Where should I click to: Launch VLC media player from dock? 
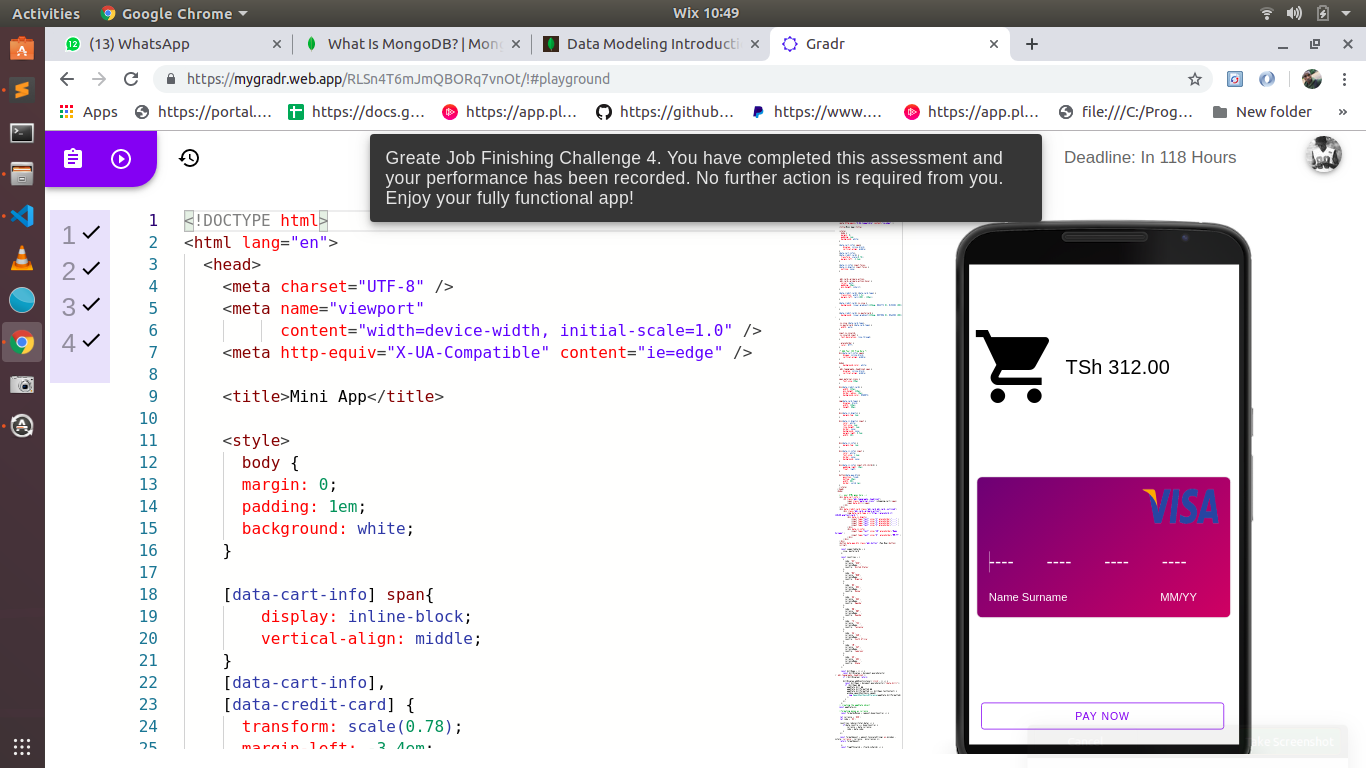[x=22, y=258]
